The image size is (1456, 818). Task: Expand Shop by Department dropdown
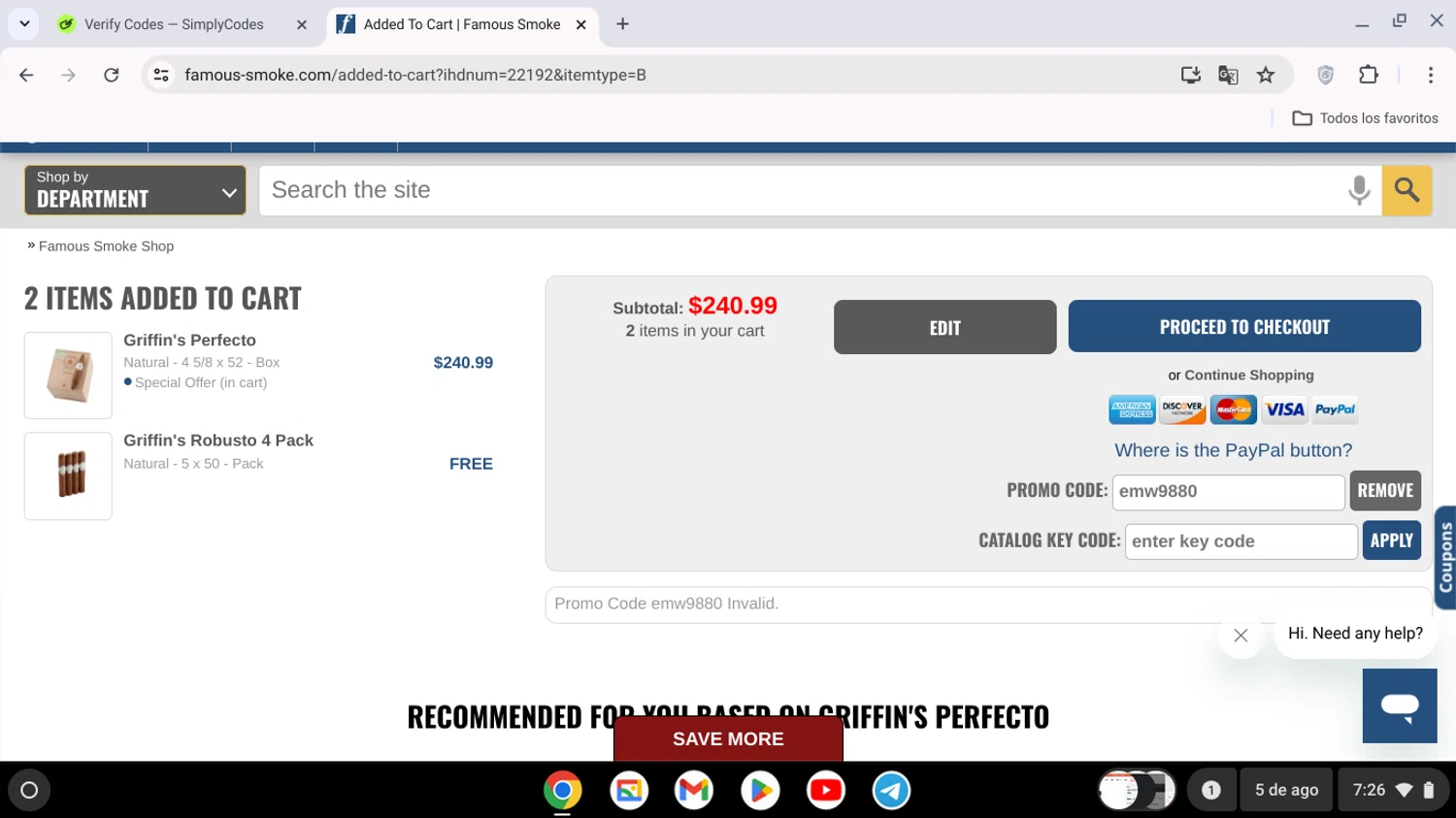[135, 189]
